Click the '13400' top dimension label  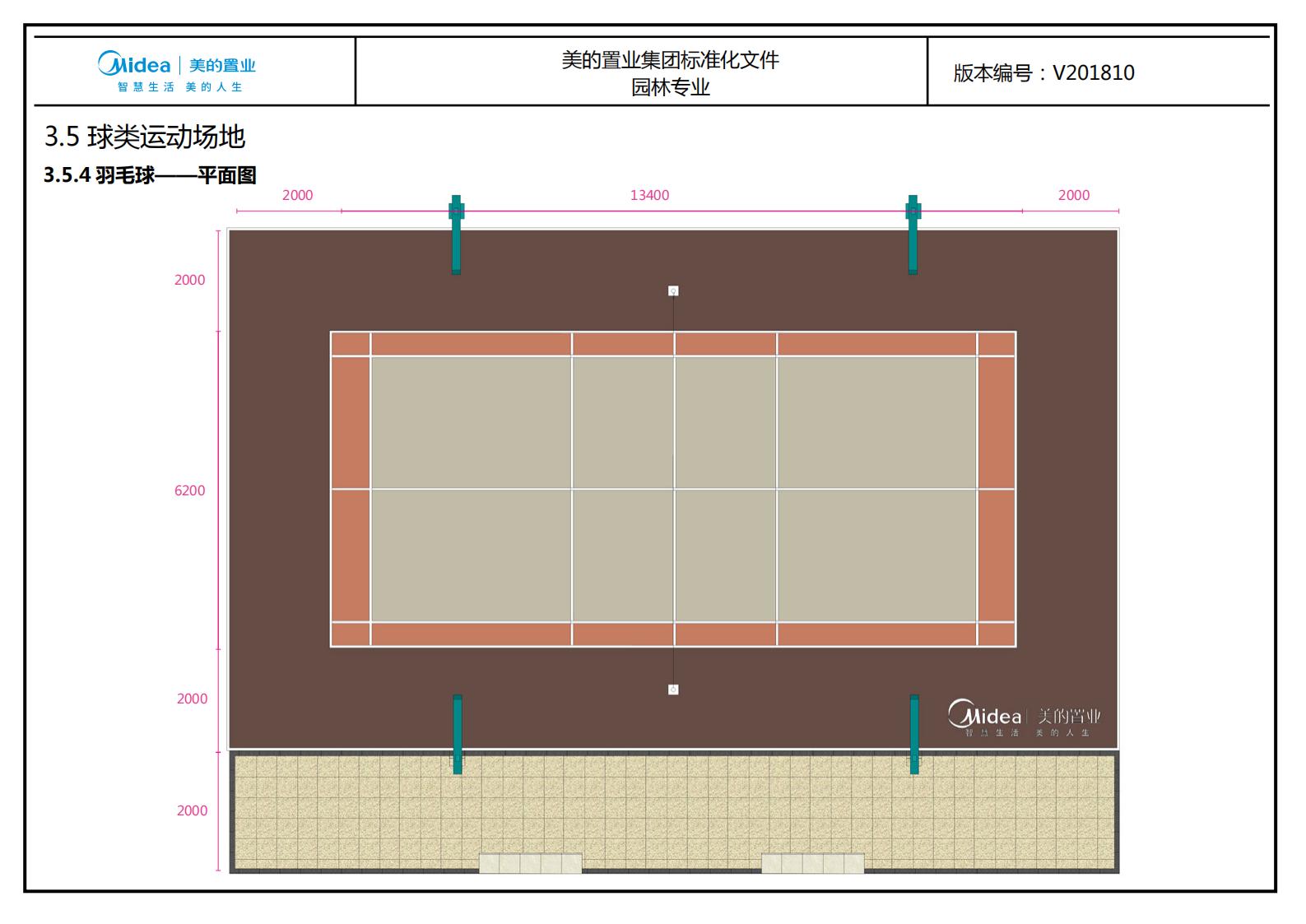[649, 195]
